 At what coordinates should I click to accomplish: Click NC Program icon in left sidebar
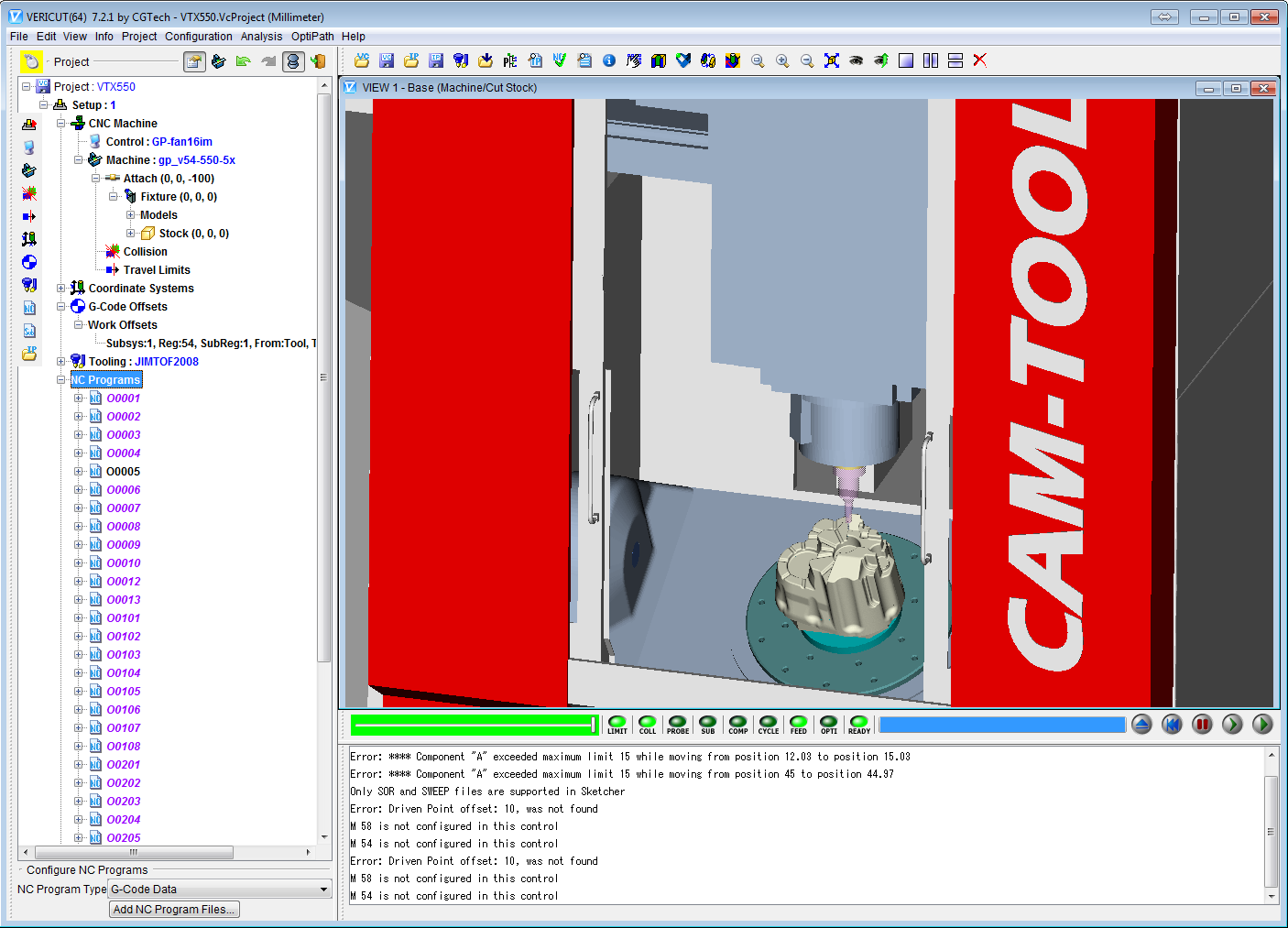[29, 308]
